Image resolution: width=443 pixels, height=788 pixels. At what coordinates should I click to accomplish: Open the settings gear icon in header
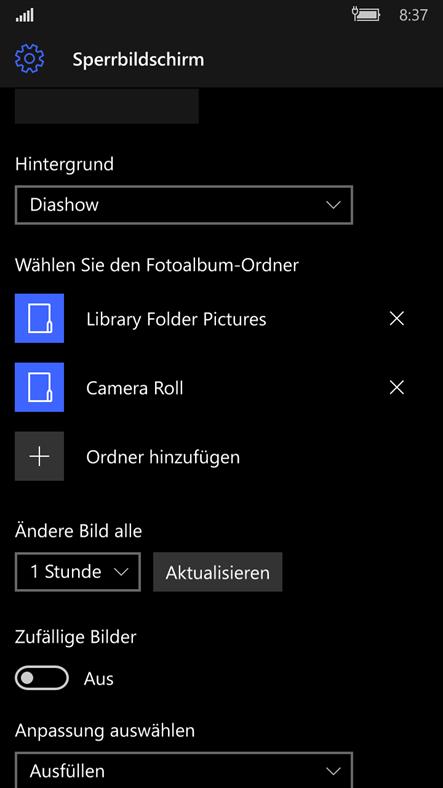click(30, 59)
